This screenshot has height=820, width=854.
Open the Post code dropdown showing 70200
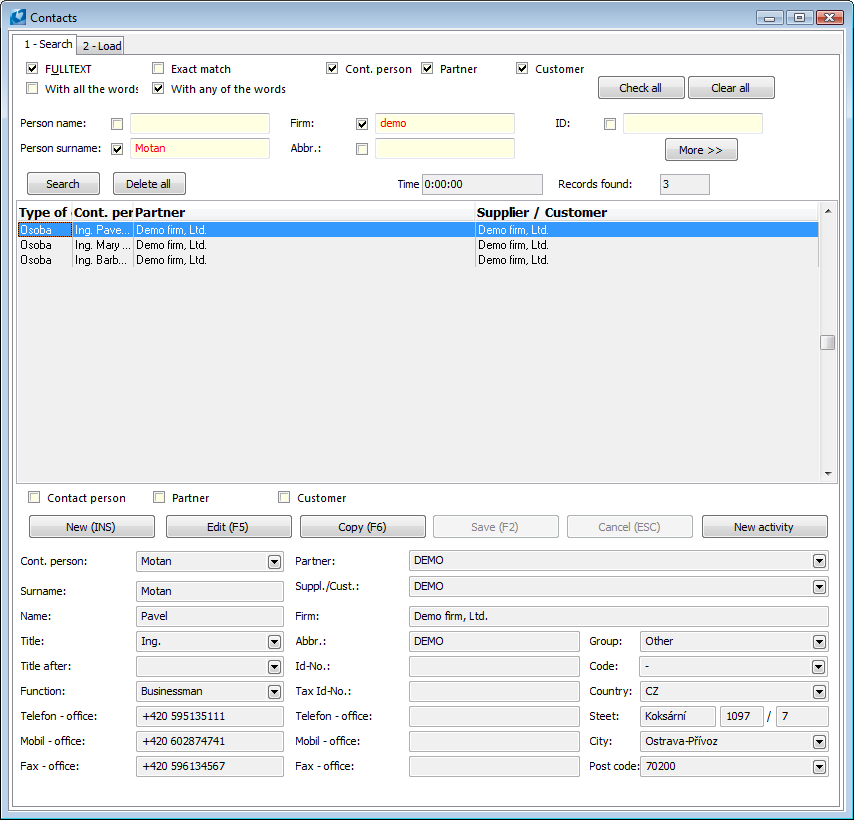click(819, 767)
